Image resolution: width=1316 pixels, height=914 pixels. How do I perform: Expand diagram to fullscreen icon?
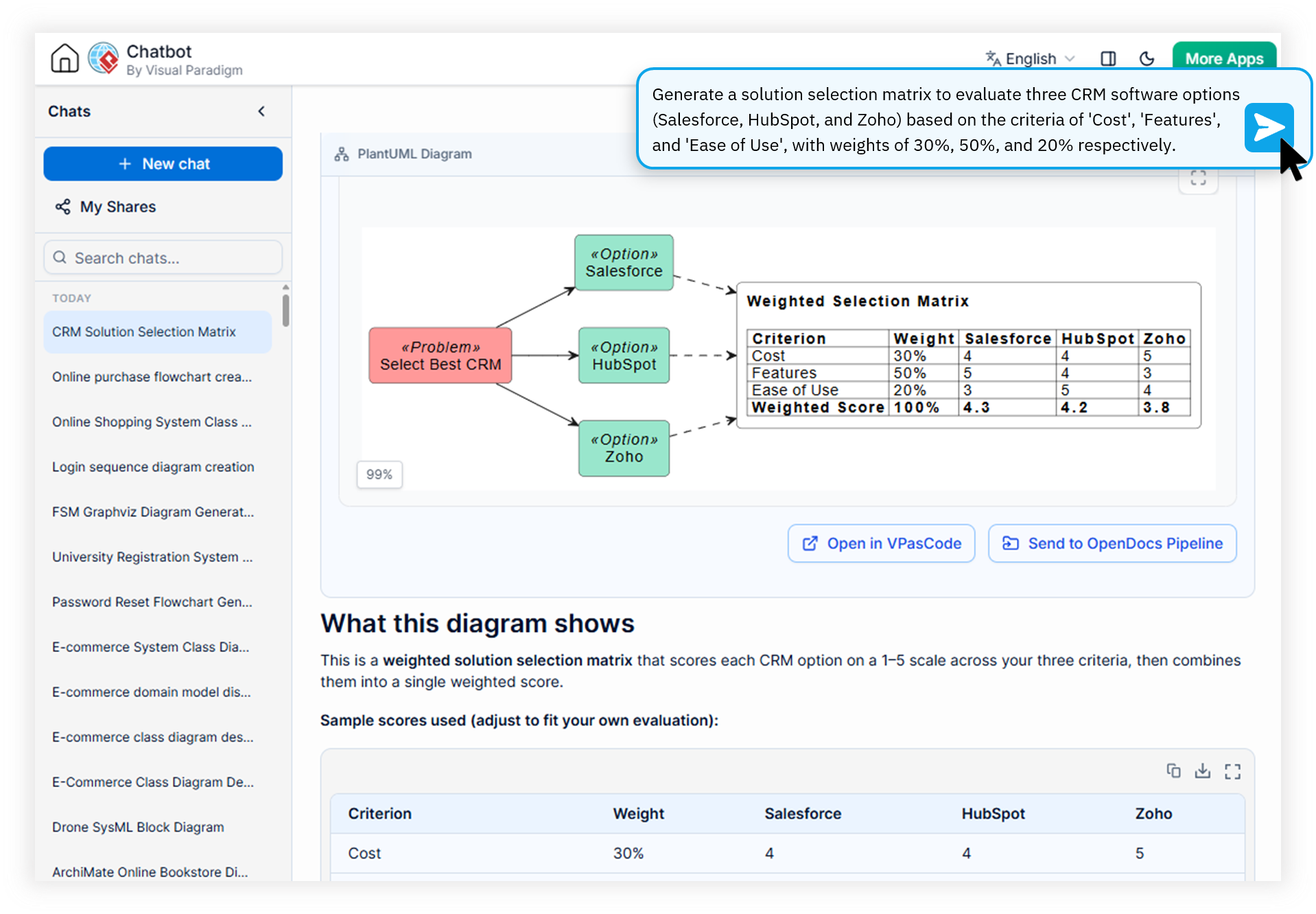pyautogui.click(x=1198, y=178)
